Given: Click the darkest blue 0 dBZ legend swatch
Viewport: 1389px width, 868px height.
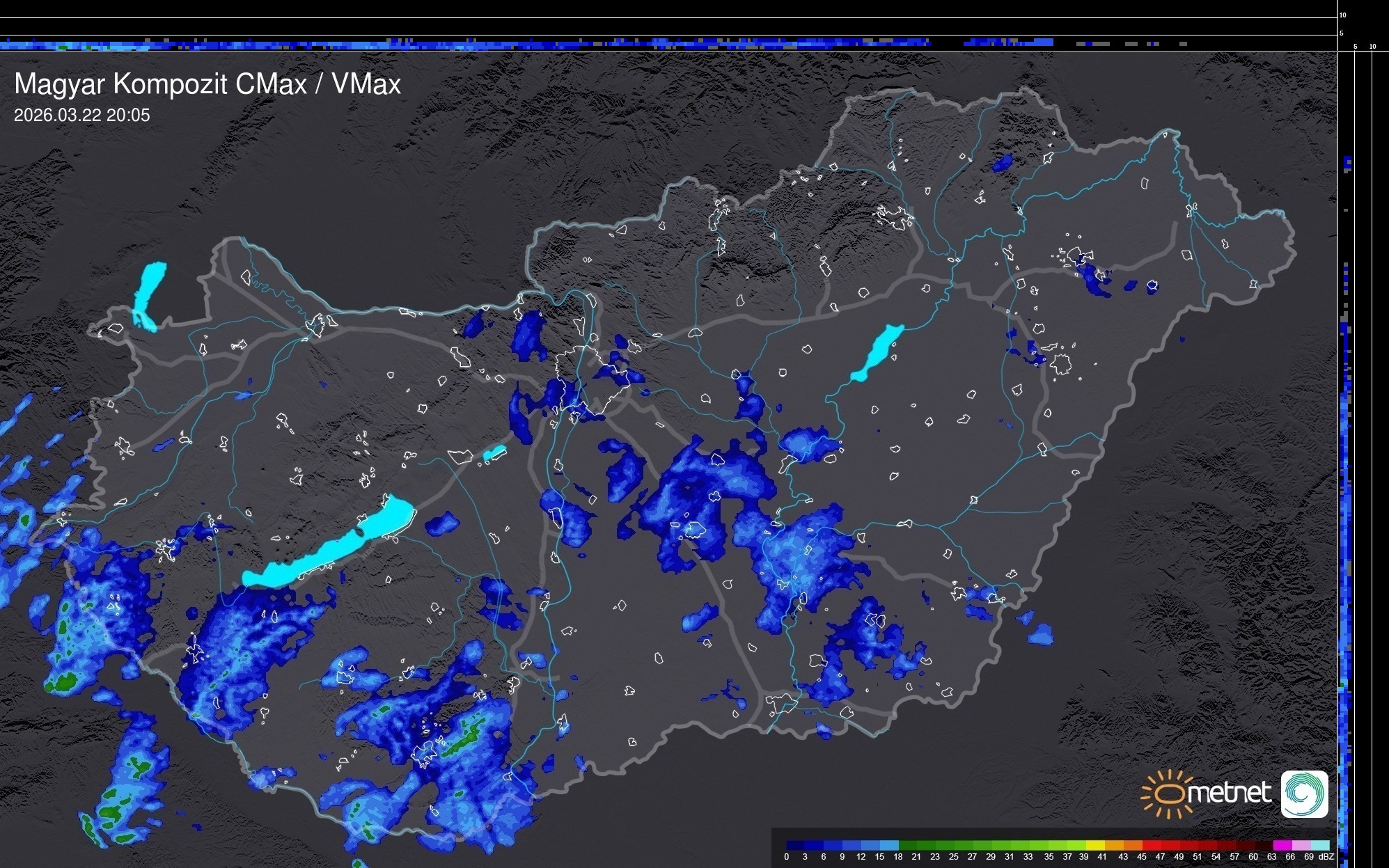Looking at the screenshot, I should pos(794,845).
